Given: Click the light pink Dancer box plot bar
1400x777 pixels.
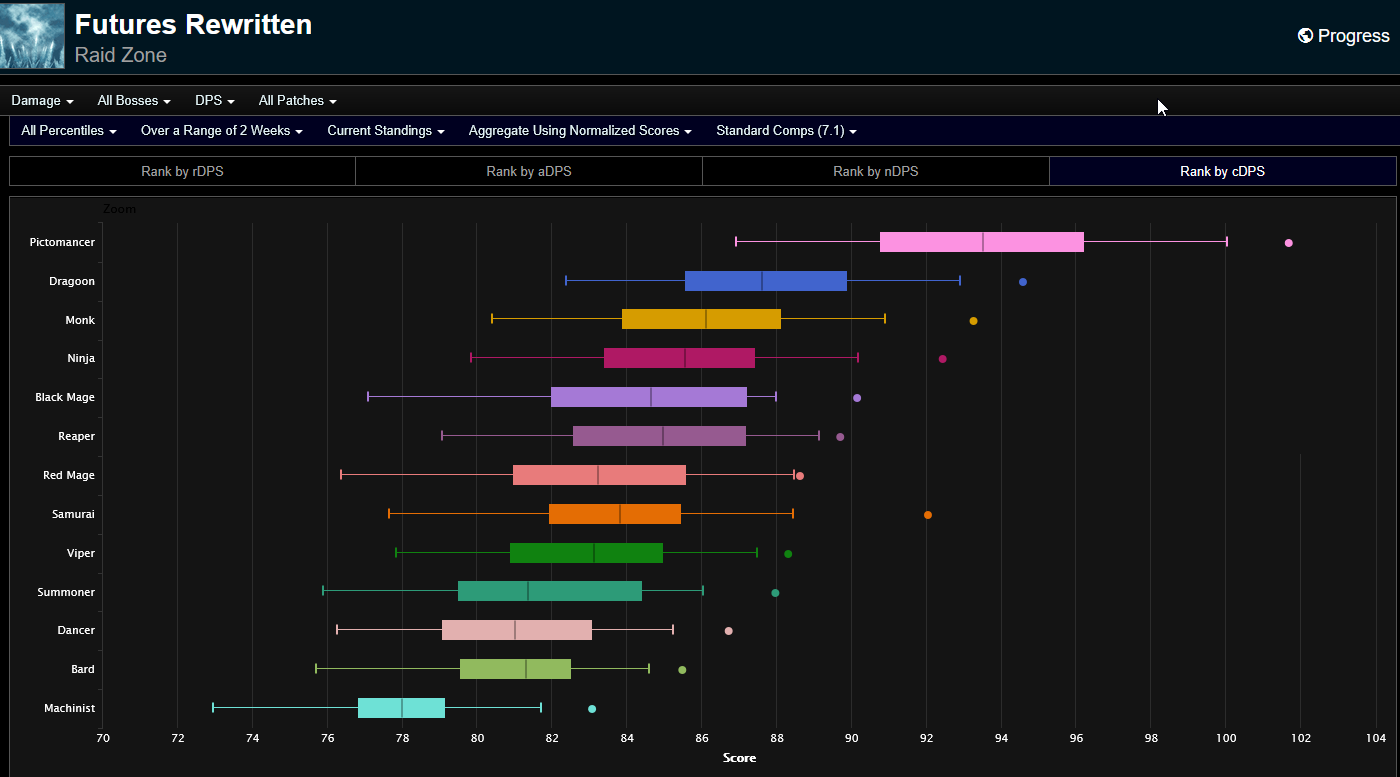Looking at the screenshot, I should click(x=517, y=630).
